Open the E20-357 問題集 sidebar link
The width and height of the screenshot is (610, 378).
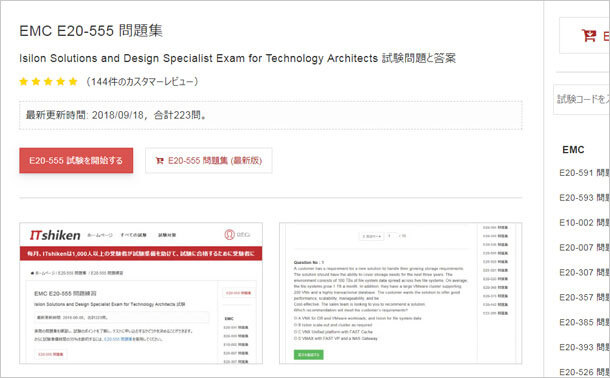(584, 297)
